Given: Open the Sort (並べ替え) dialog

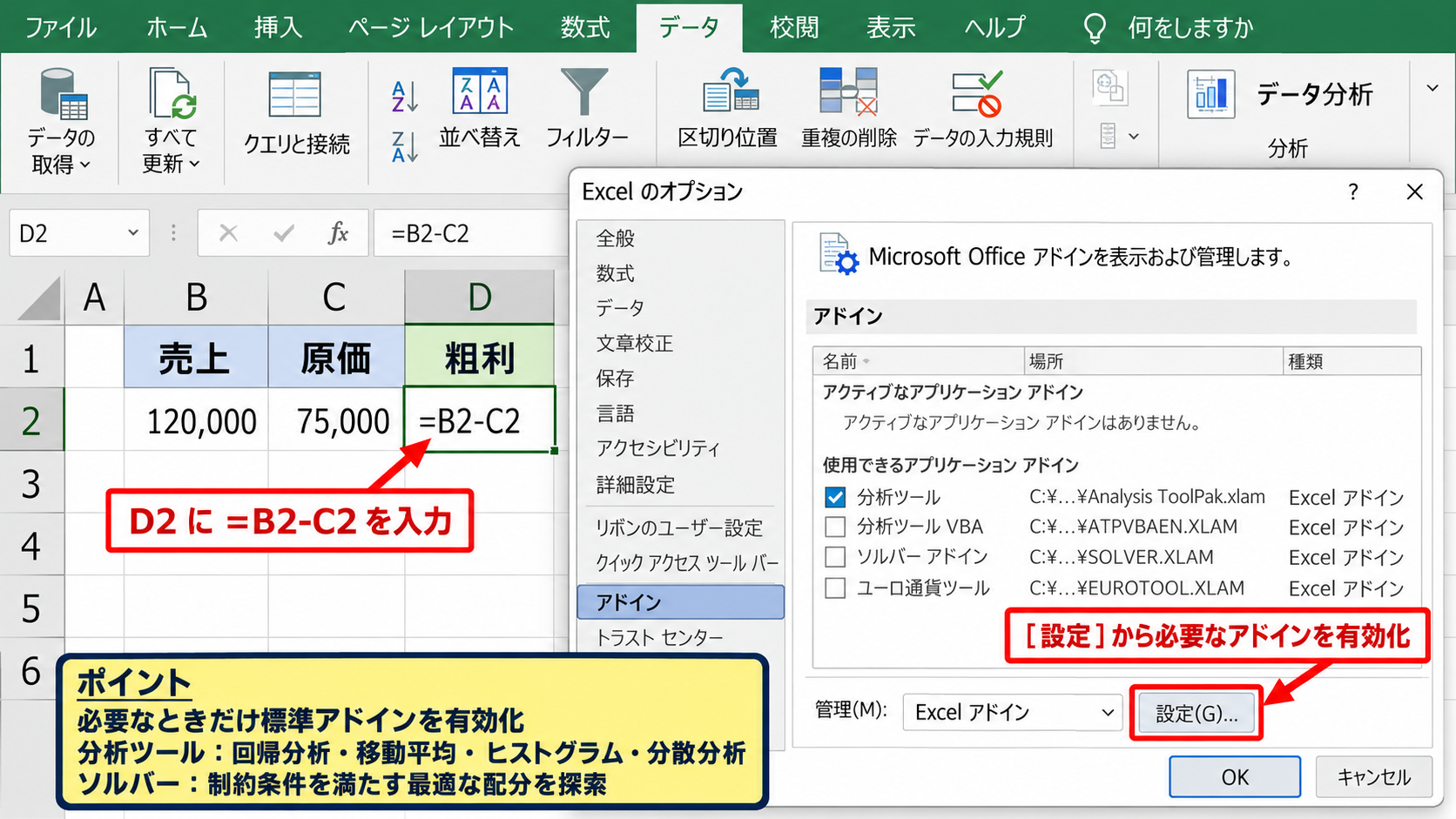Looking at the screenshot, I should [x=480, y=109].
